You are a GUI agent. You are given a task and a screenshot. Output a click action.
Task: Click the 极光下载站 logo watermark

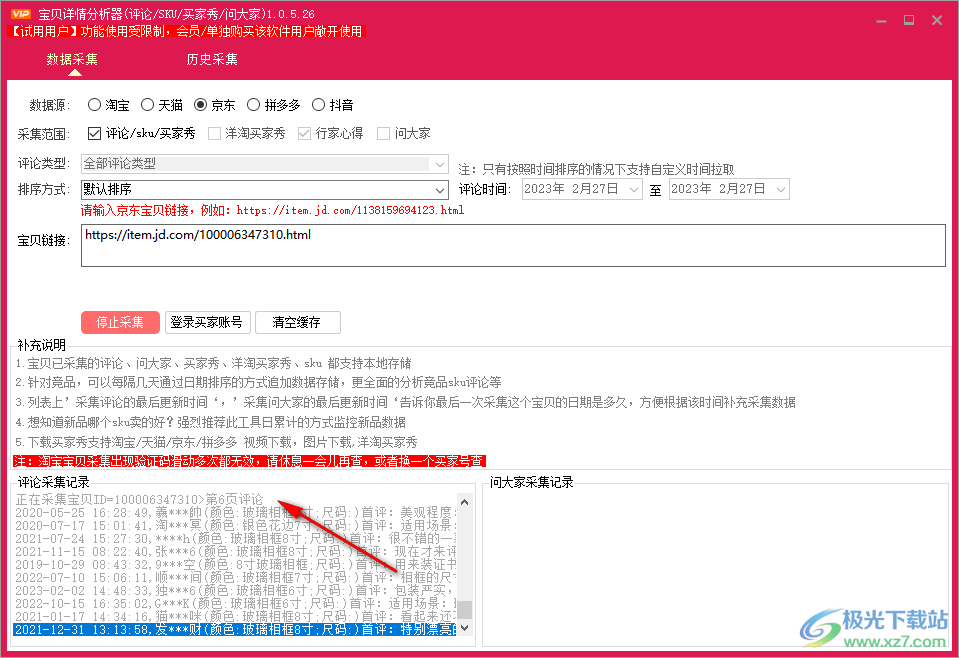click(x=878, y=630)
